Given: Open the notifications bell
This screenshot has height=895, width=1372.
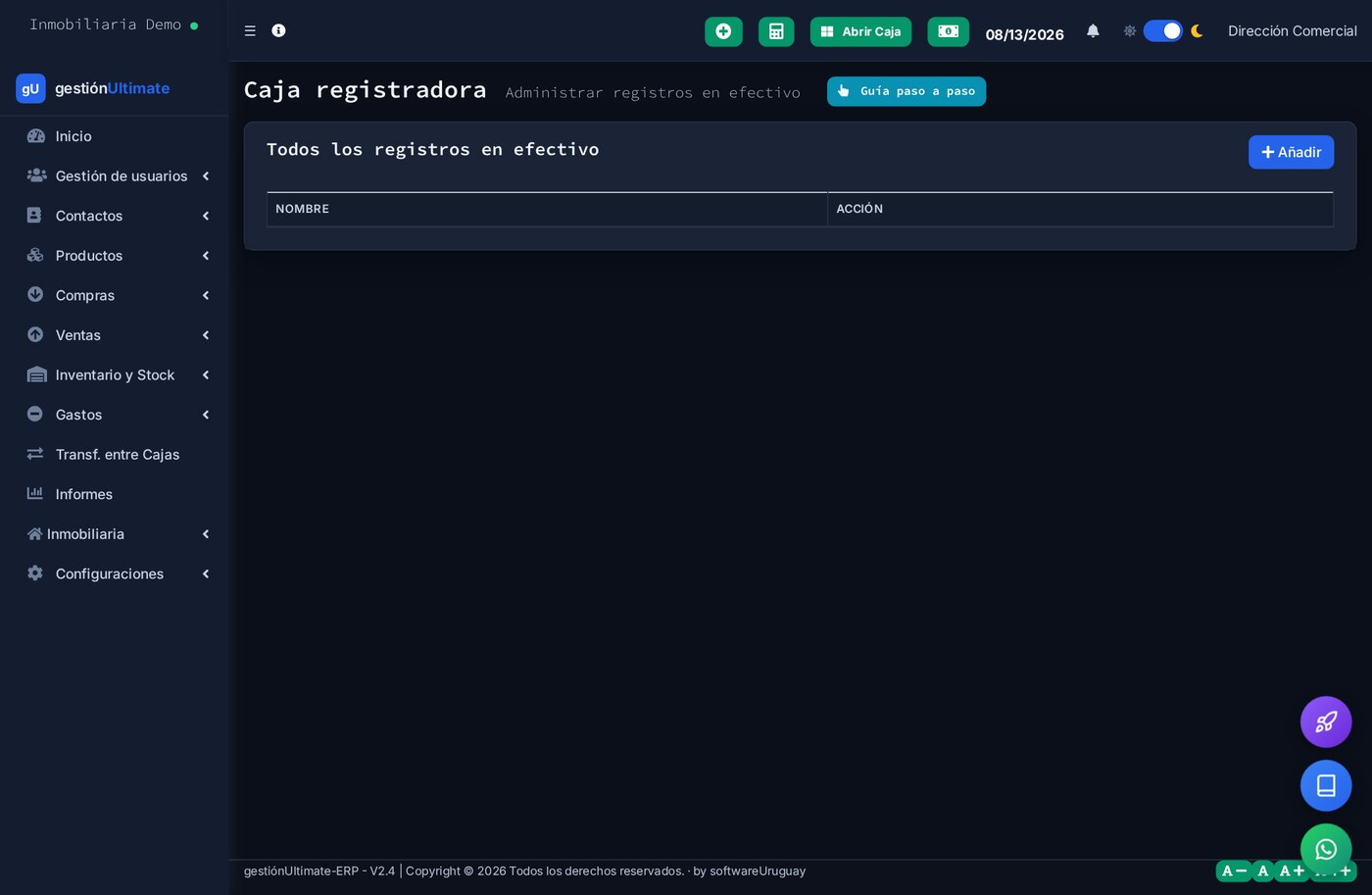Looking at the screenshot, I should [1093, 31].
